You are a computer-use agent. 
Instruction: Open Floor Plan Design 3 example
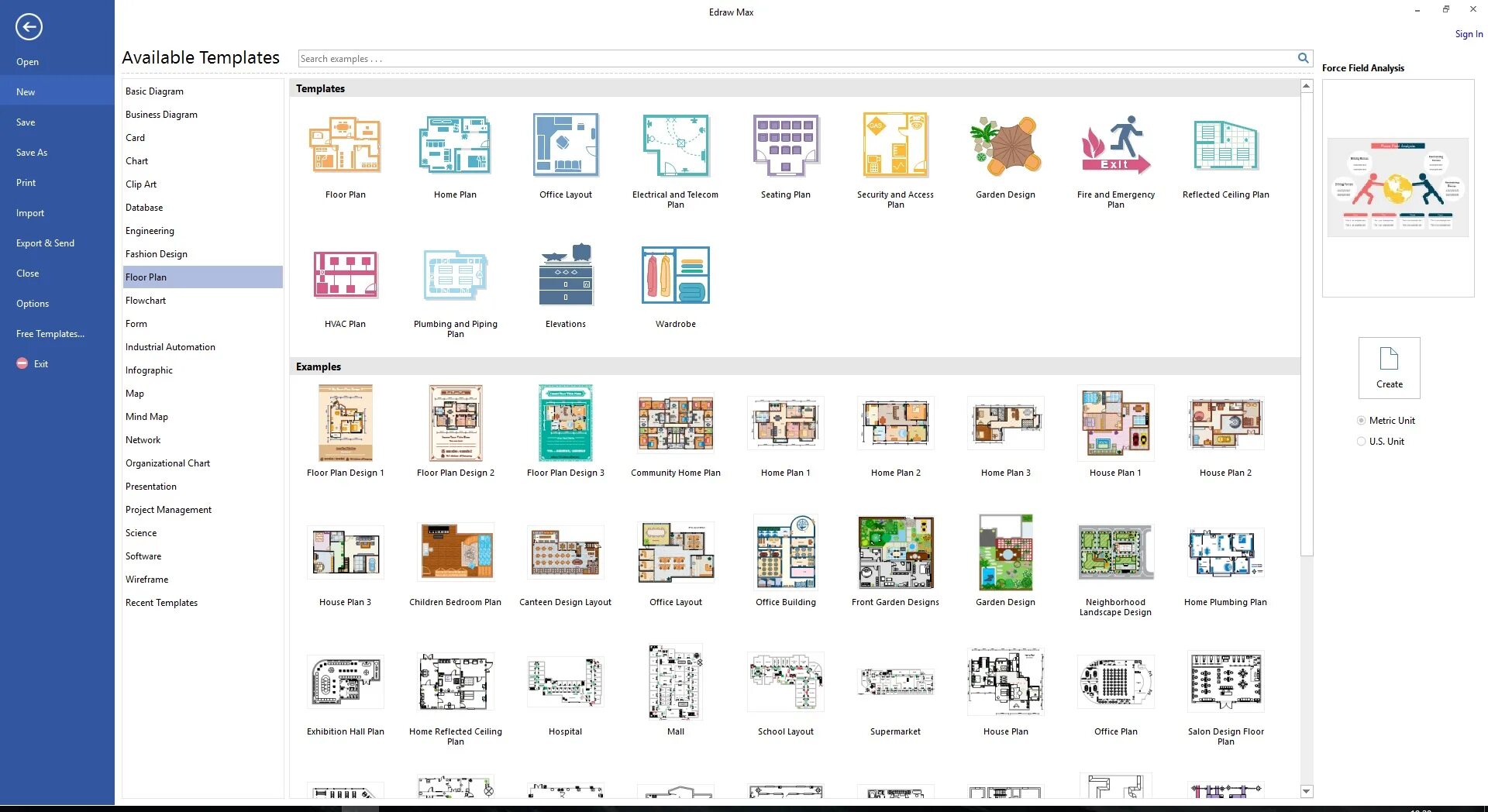click(x=566, y=423)
